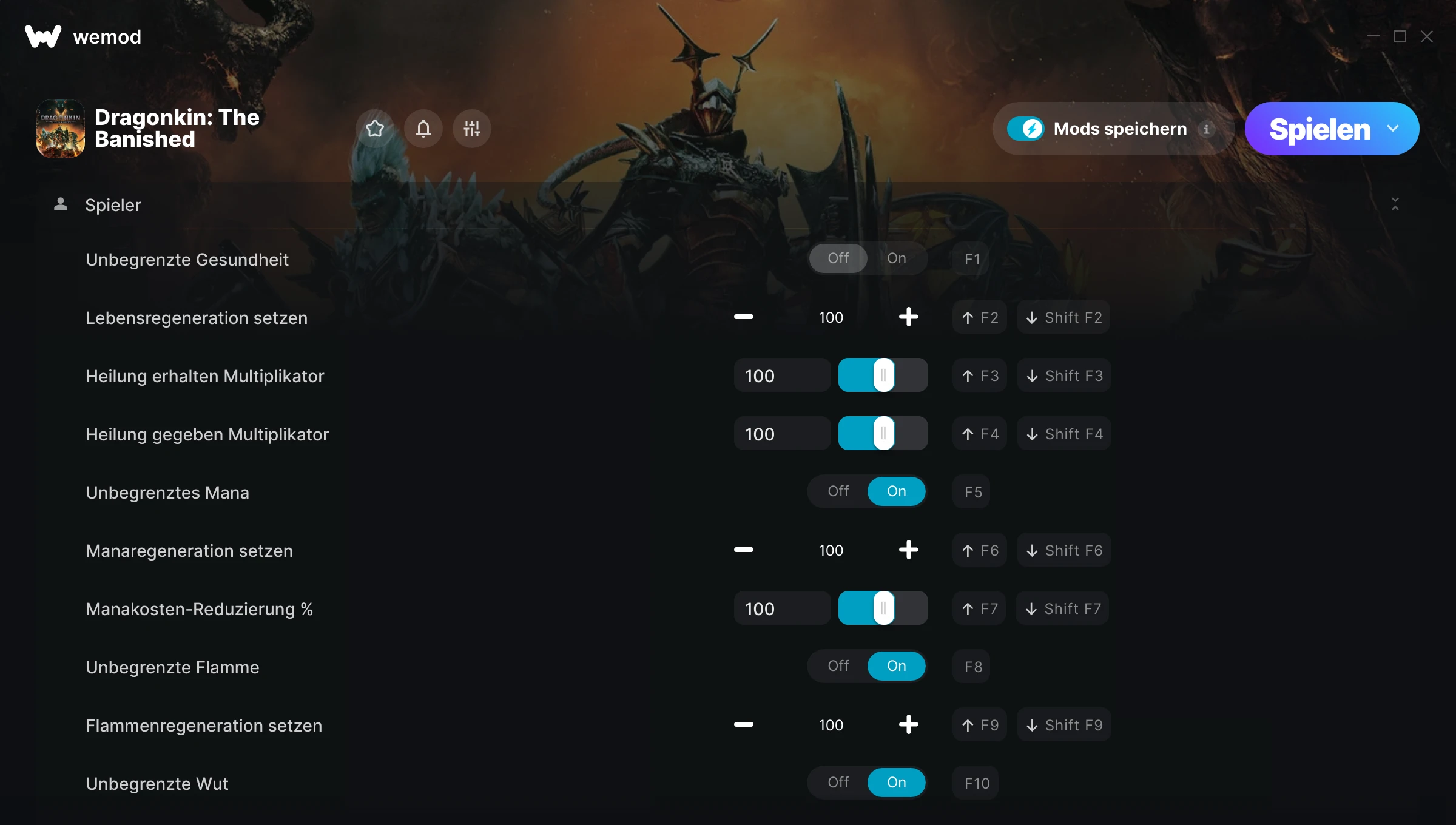This screenshot has height=825, width=1456.
Task: Decrease Lebensregeneration with the minus icon
Action: tap(744, 317)
